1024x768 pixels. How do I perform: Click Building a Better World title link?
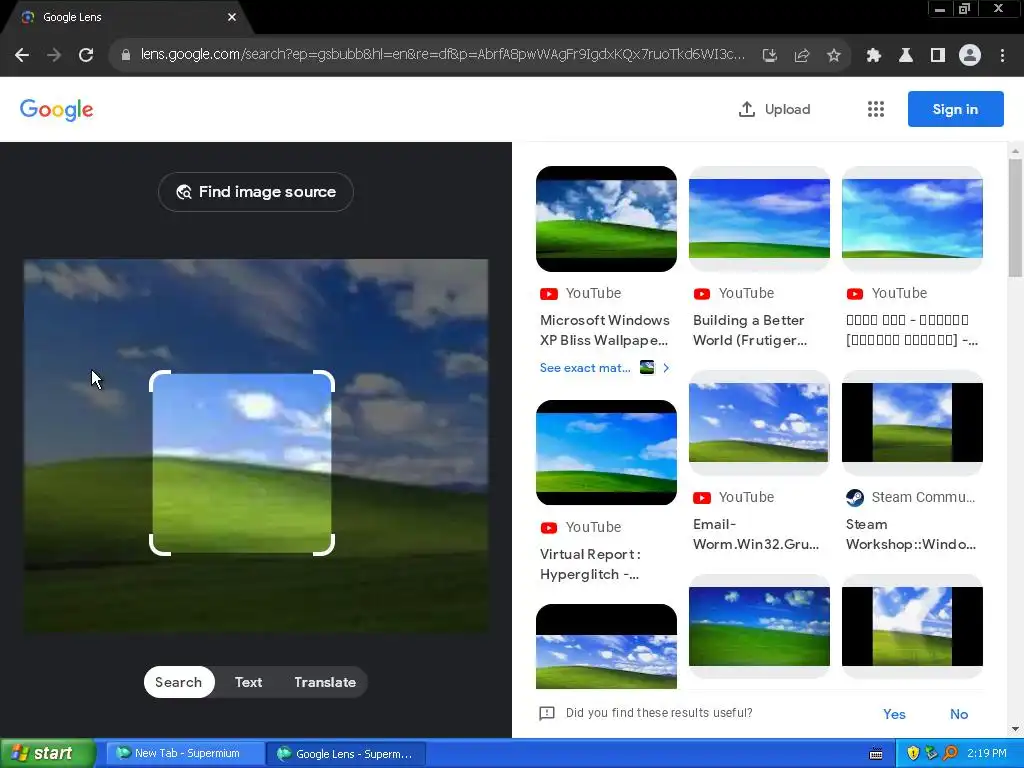[x=750, y=330]
